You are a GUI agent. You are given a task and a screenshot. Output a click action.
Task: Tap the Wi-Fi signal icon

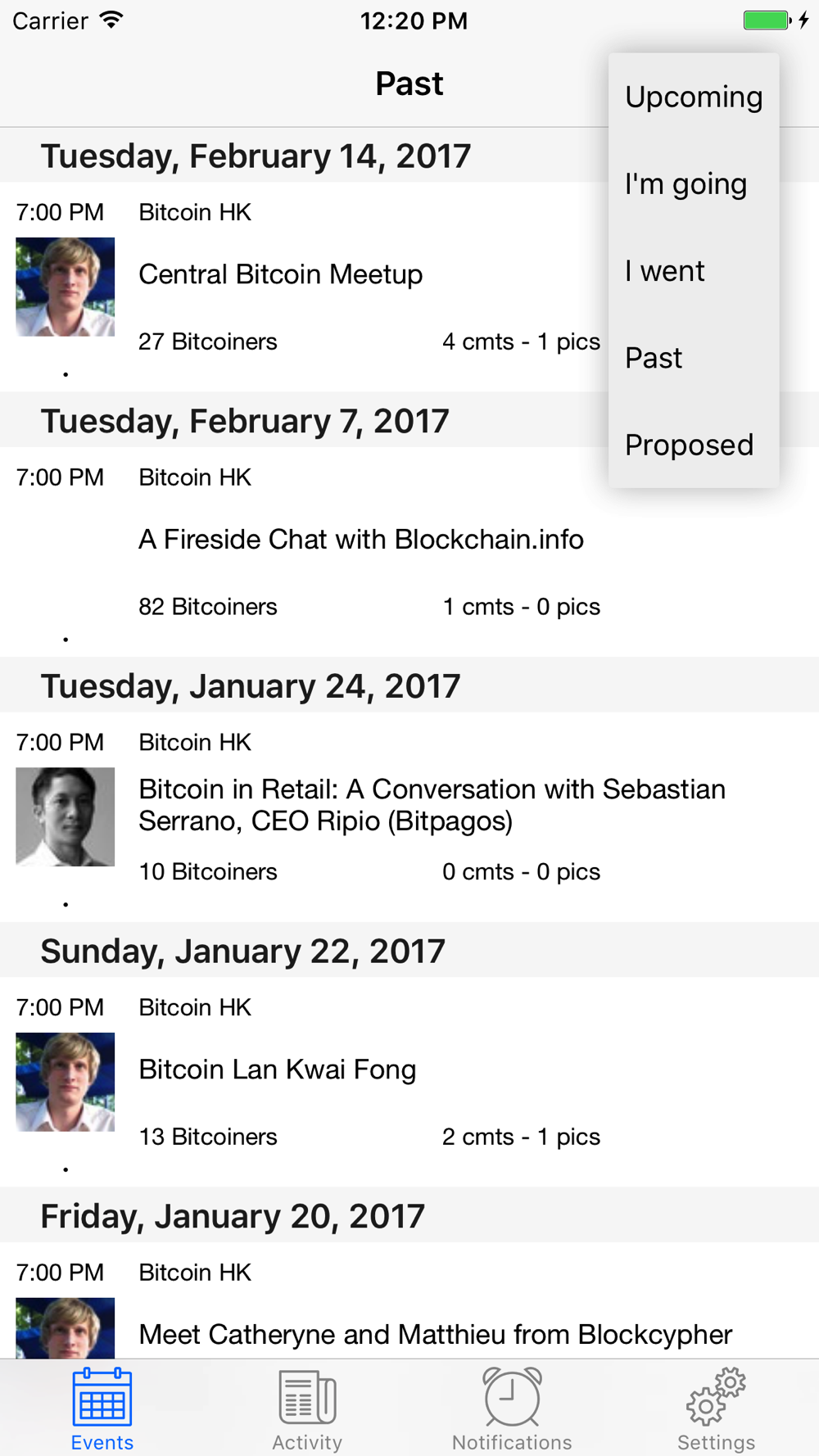coord(111,20)
